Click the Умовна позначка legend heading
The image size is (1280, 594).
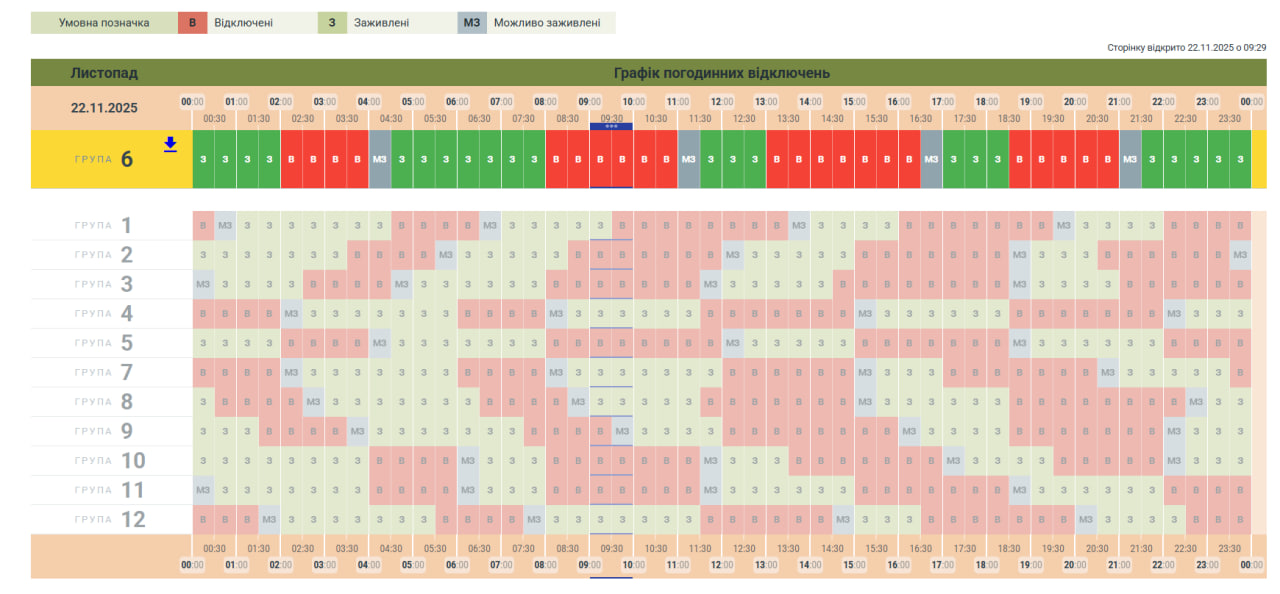(x=104, y=22)
